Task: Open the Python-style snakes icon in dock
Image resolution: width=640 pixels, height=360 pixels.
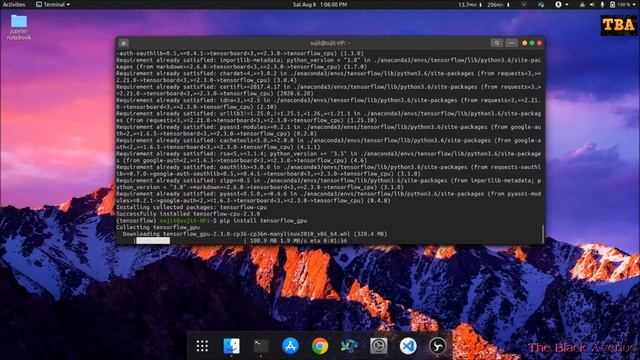Action: pyautogui.click(x=349, y=346)
